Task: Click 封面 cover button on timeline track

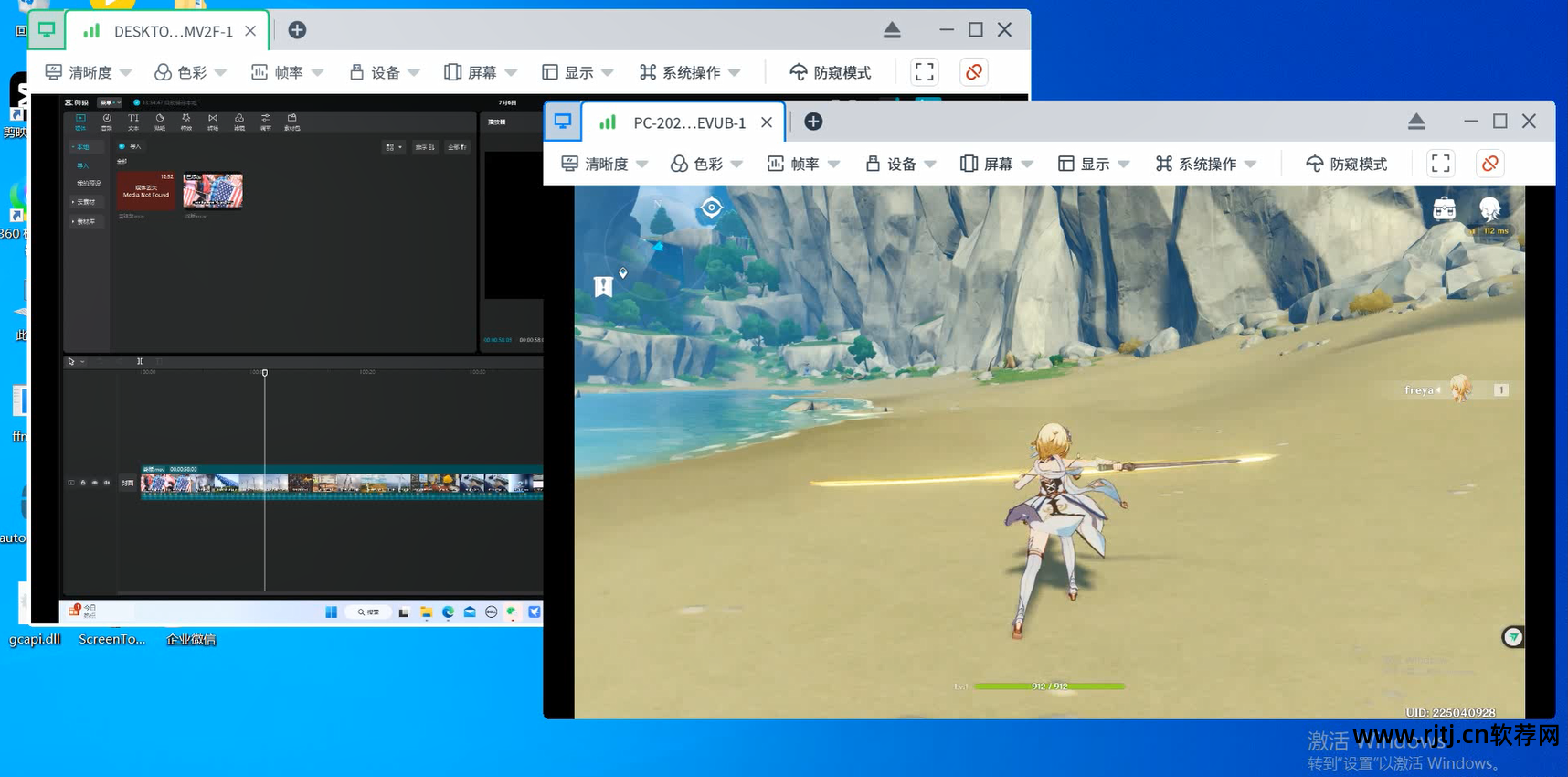Action: 128,483
